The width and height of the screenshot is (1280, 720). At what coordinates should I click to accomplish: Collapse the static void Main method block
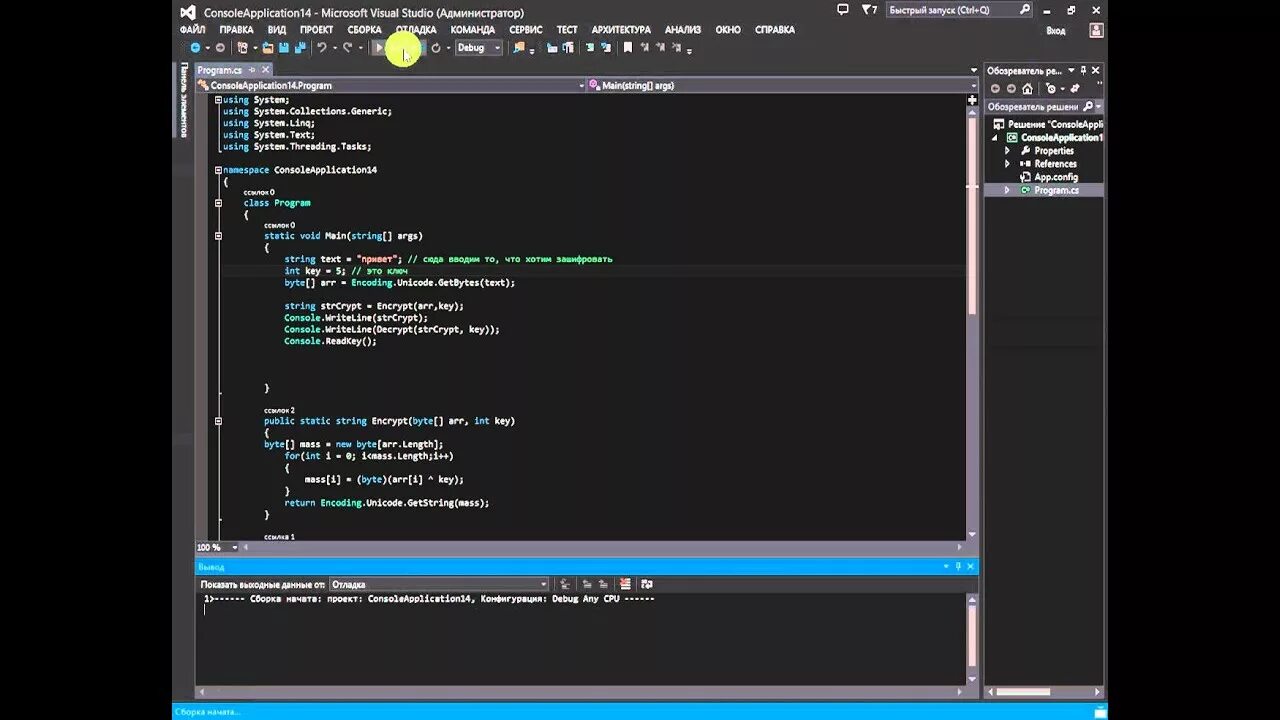[218, 236]
